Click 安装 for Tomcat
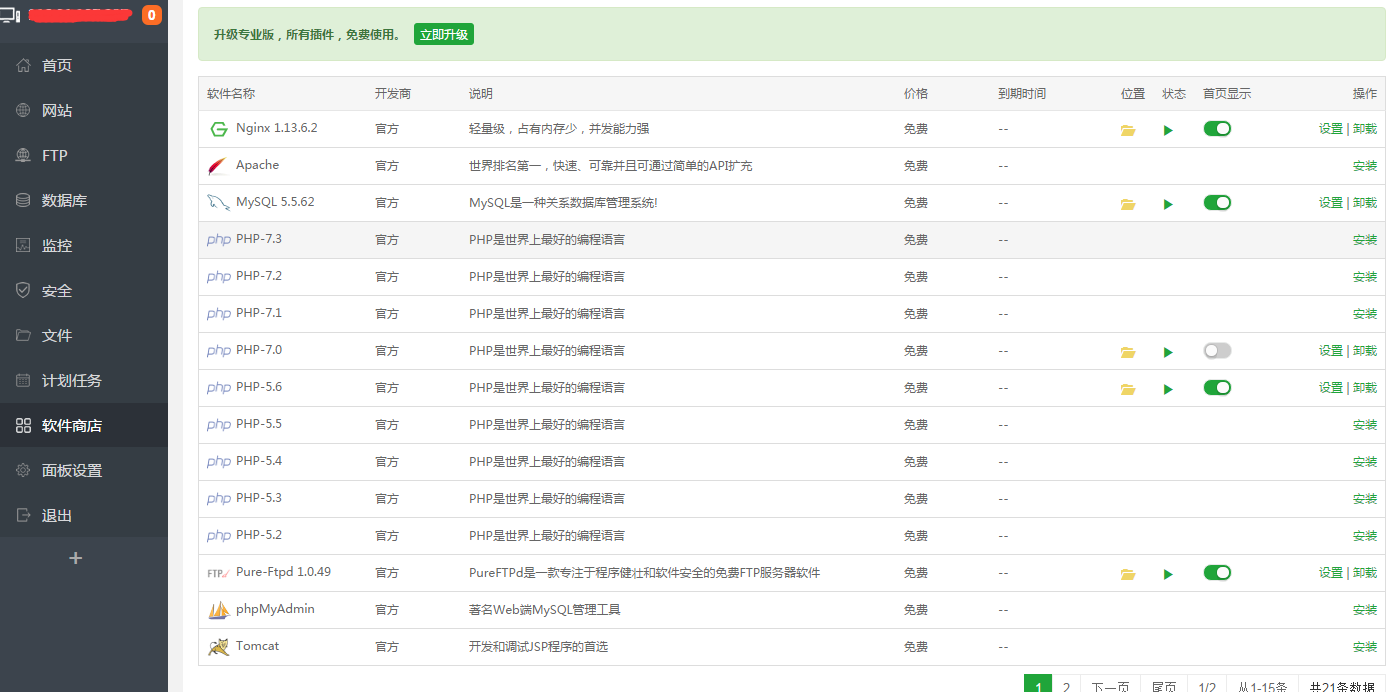Image resolution: width=1387 pixels, height=692 pixels. click(x=1364, y=647)
